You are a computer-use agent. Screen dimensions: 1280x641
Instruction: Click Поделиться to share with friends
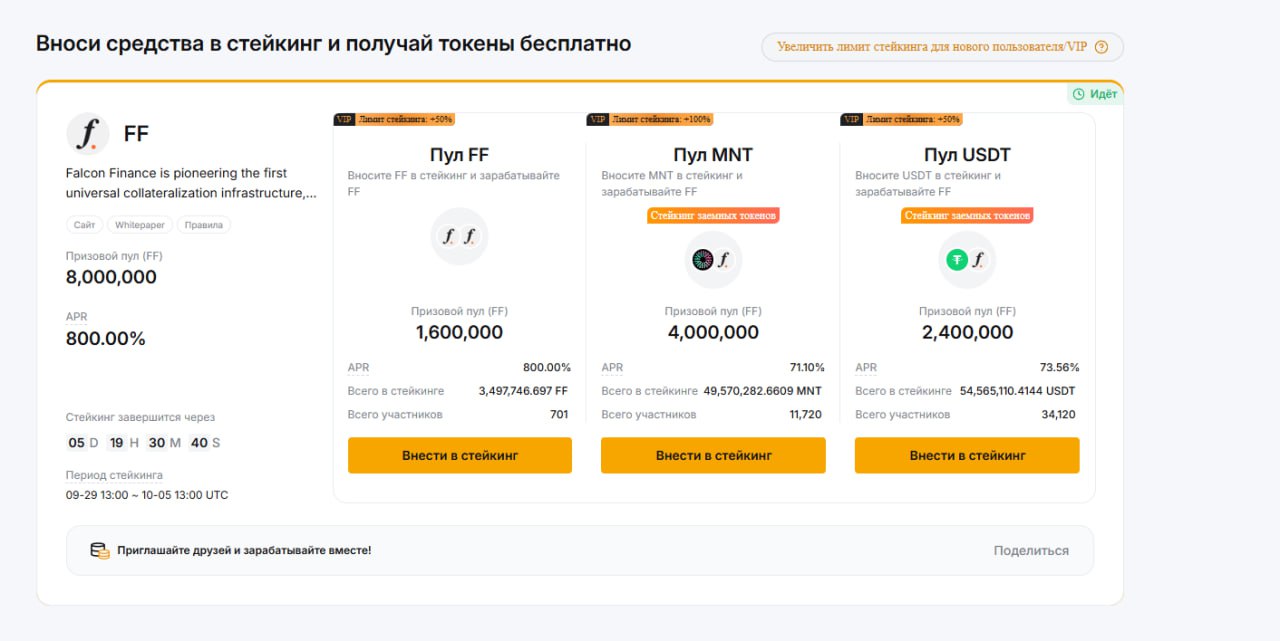tap(1031, 551)
